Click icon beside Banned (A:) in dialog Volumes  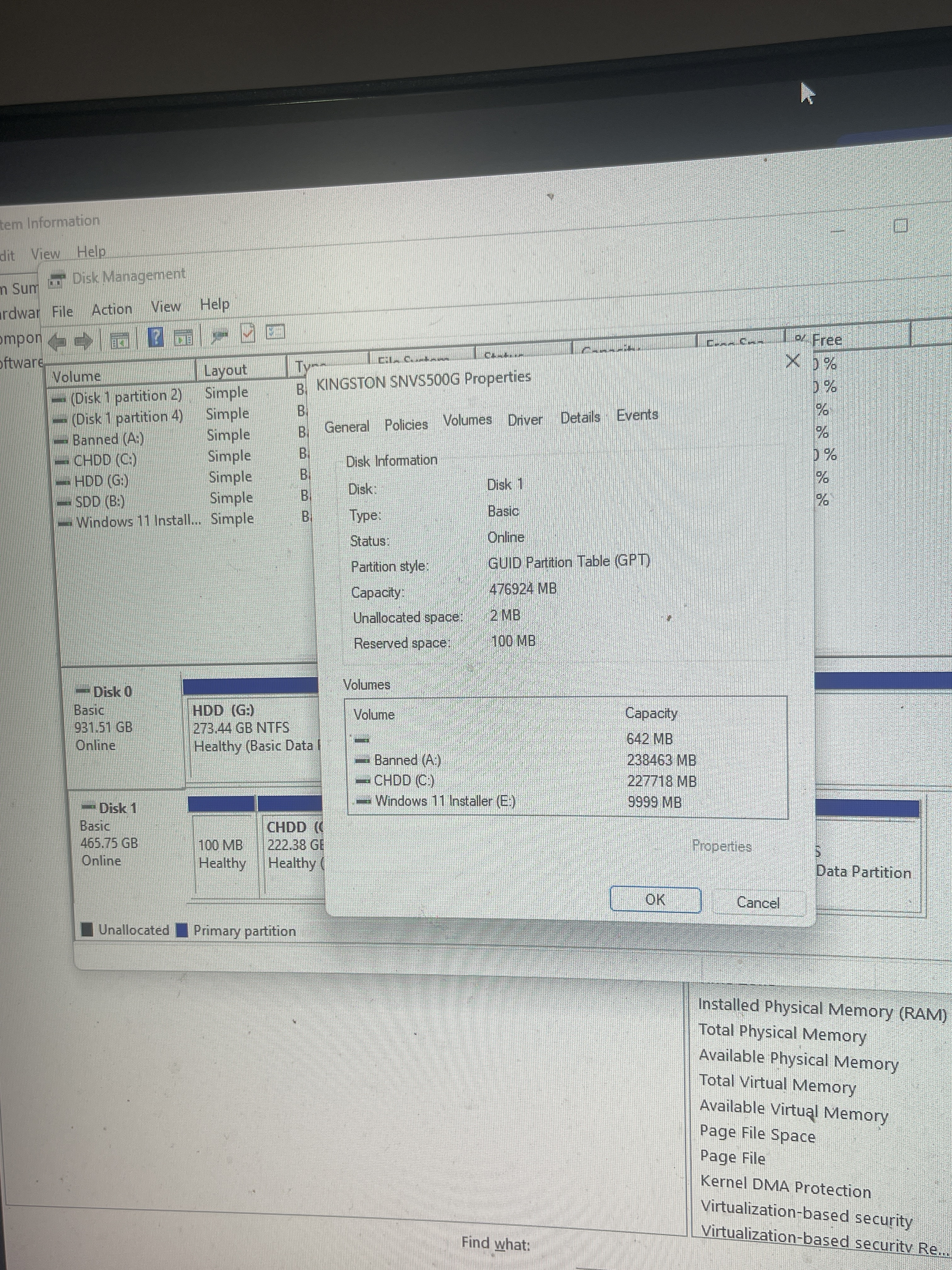point(362,761)
